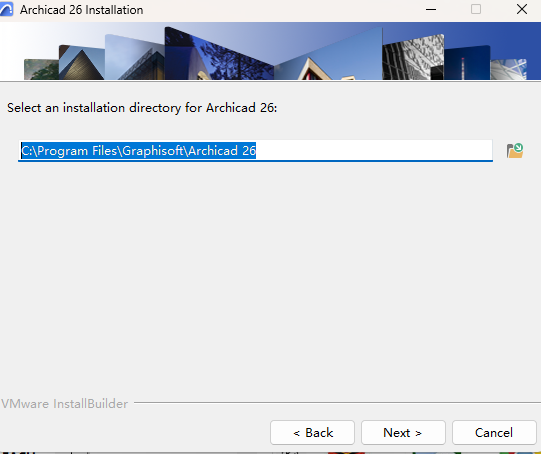Image resolution: width=541 pixels, height=454 pixels.
Task: Return to the previous step with Back
Action: [x=312, y=432]
